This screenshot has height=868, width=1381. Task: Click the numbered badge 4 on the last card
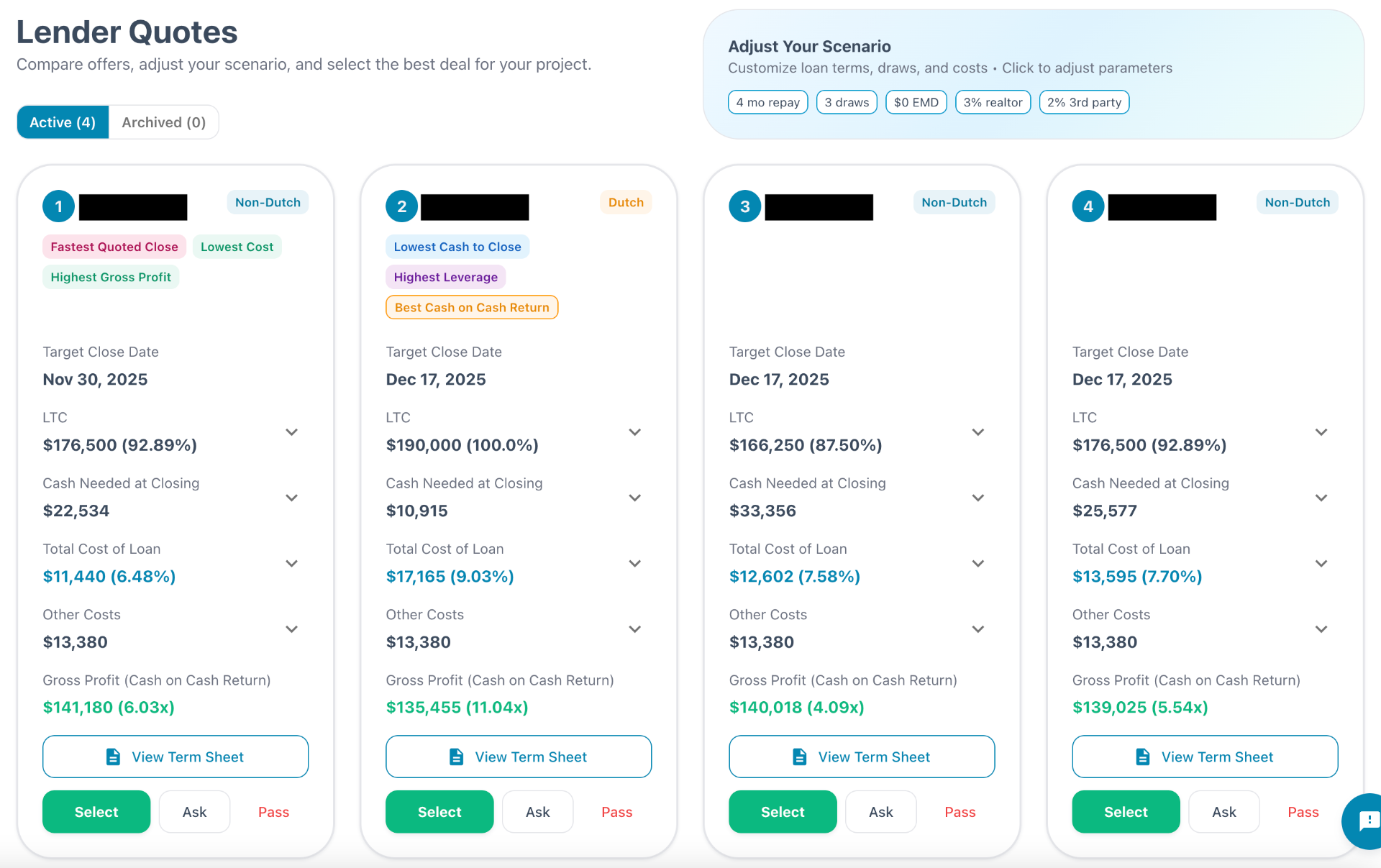tap(1088, 206)
